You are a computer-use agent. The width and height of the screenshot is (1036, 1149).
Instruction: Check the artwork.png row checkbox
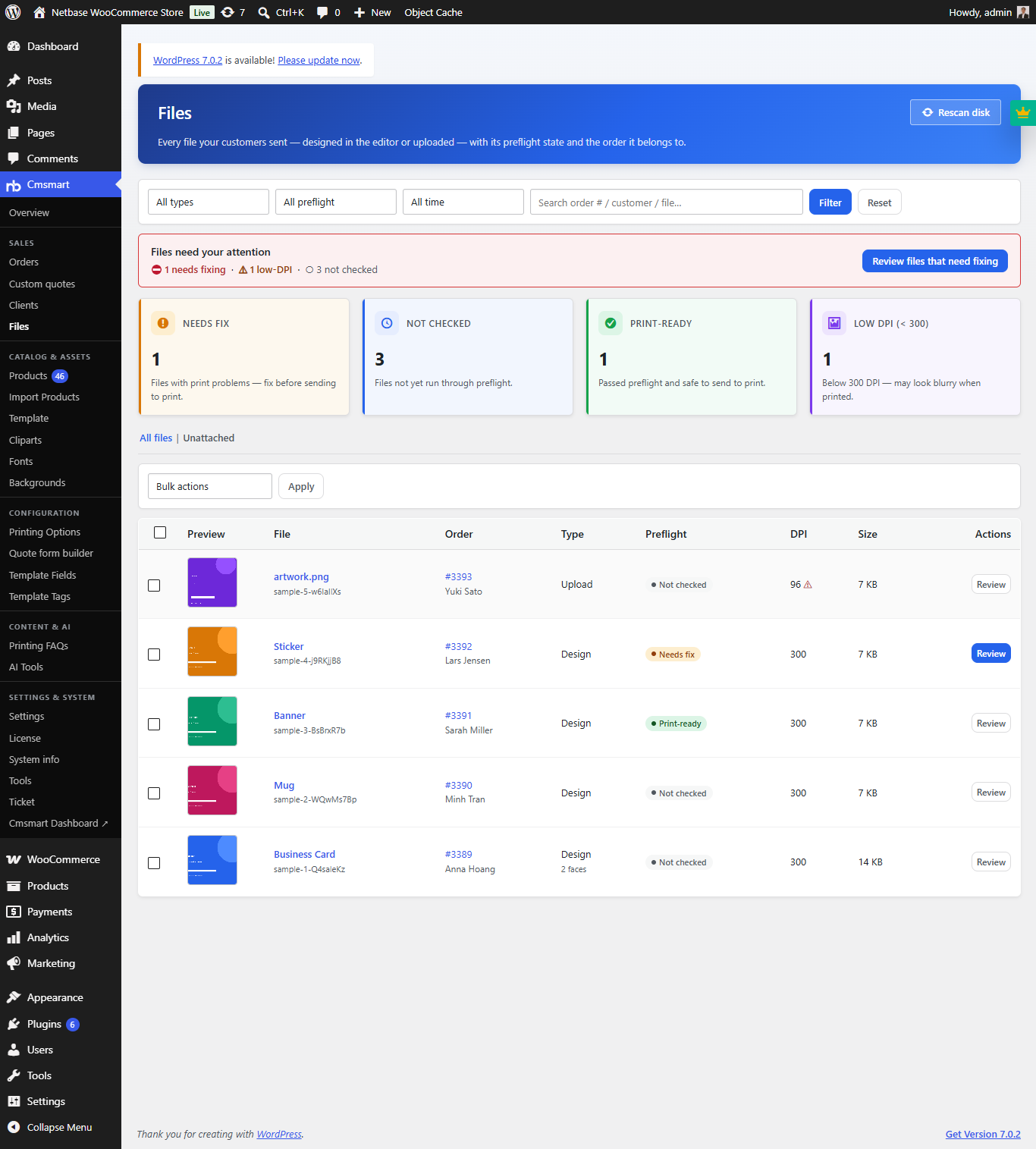(154, 585)
